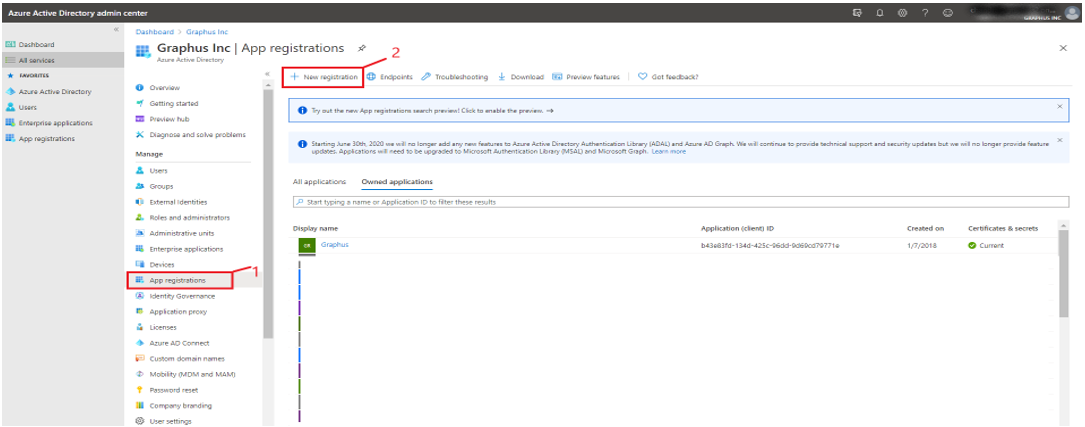
Task: Click the Graphus app thumbnail icon
Action: 307,245
